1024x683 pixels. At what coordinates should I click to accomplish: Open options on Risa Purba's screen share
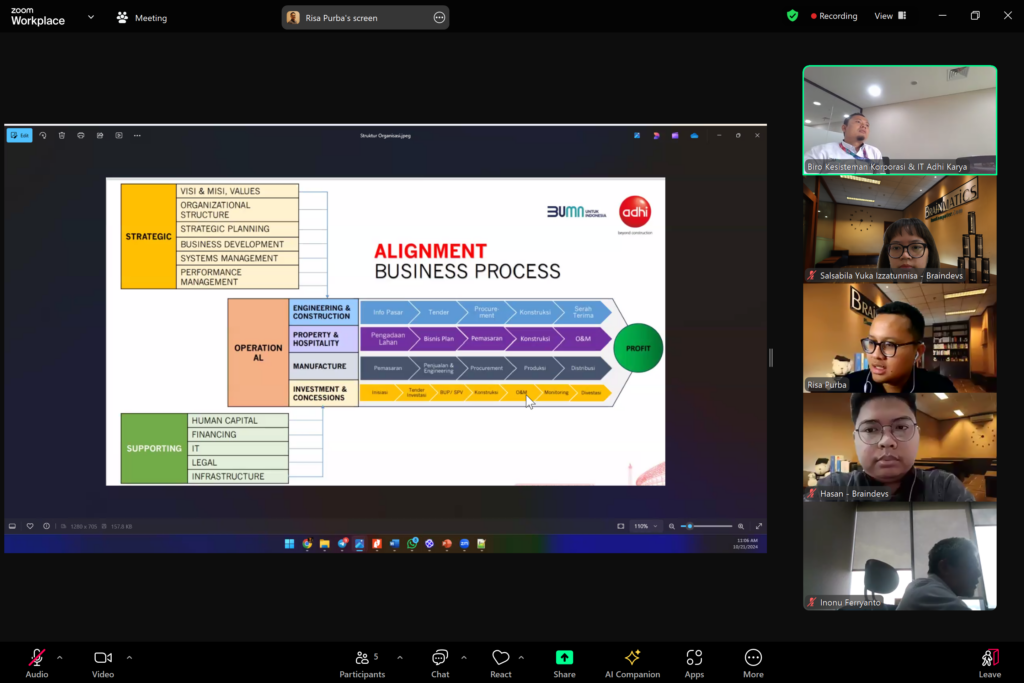coord(439,17)
